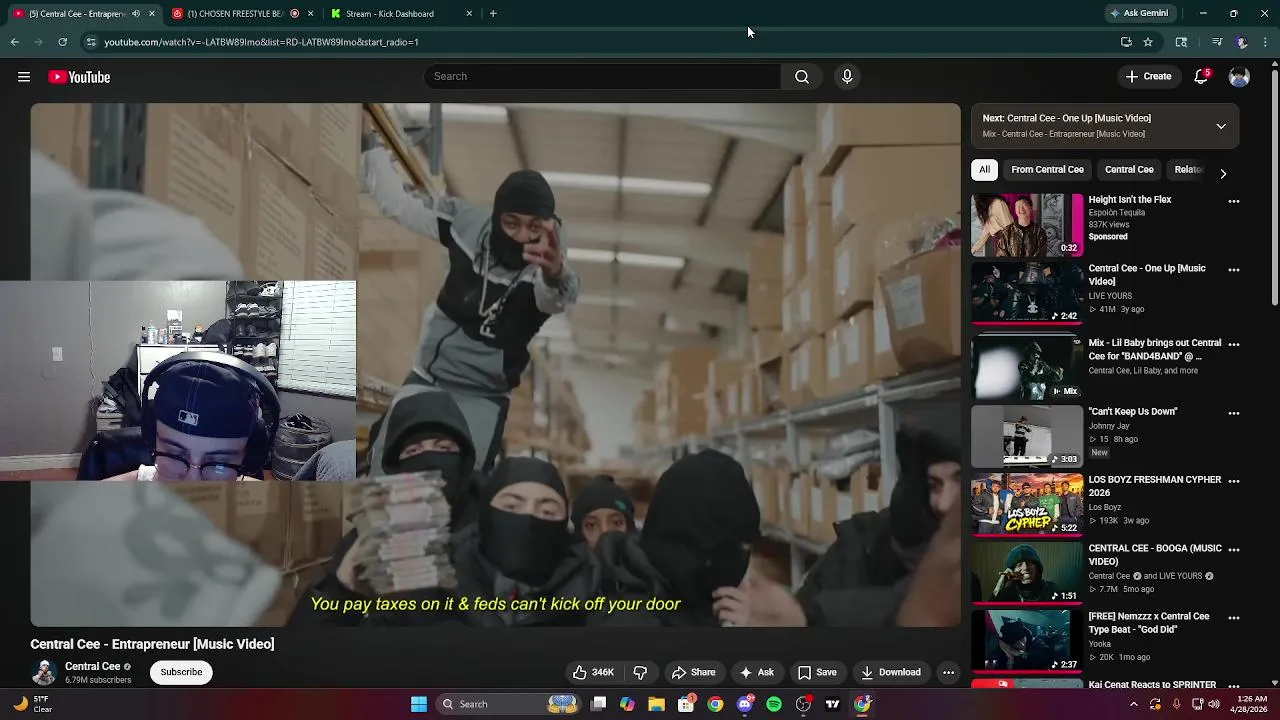Subscribe to the Central Cee channel

(181, 672)
